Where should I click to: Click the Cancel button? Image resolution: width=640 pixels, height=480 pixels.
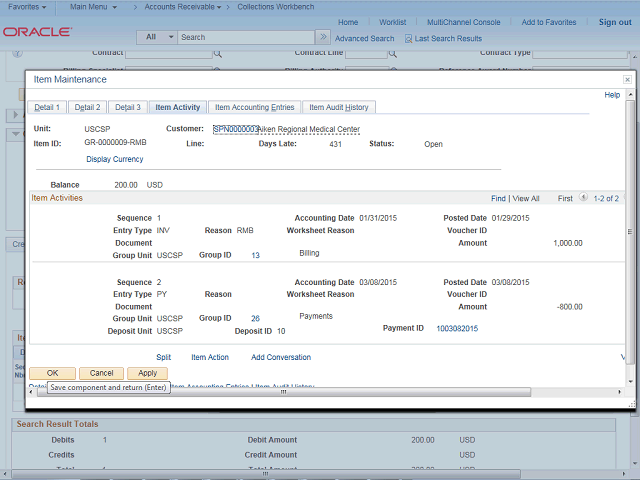pyautogui.click(x=101, y=373)
